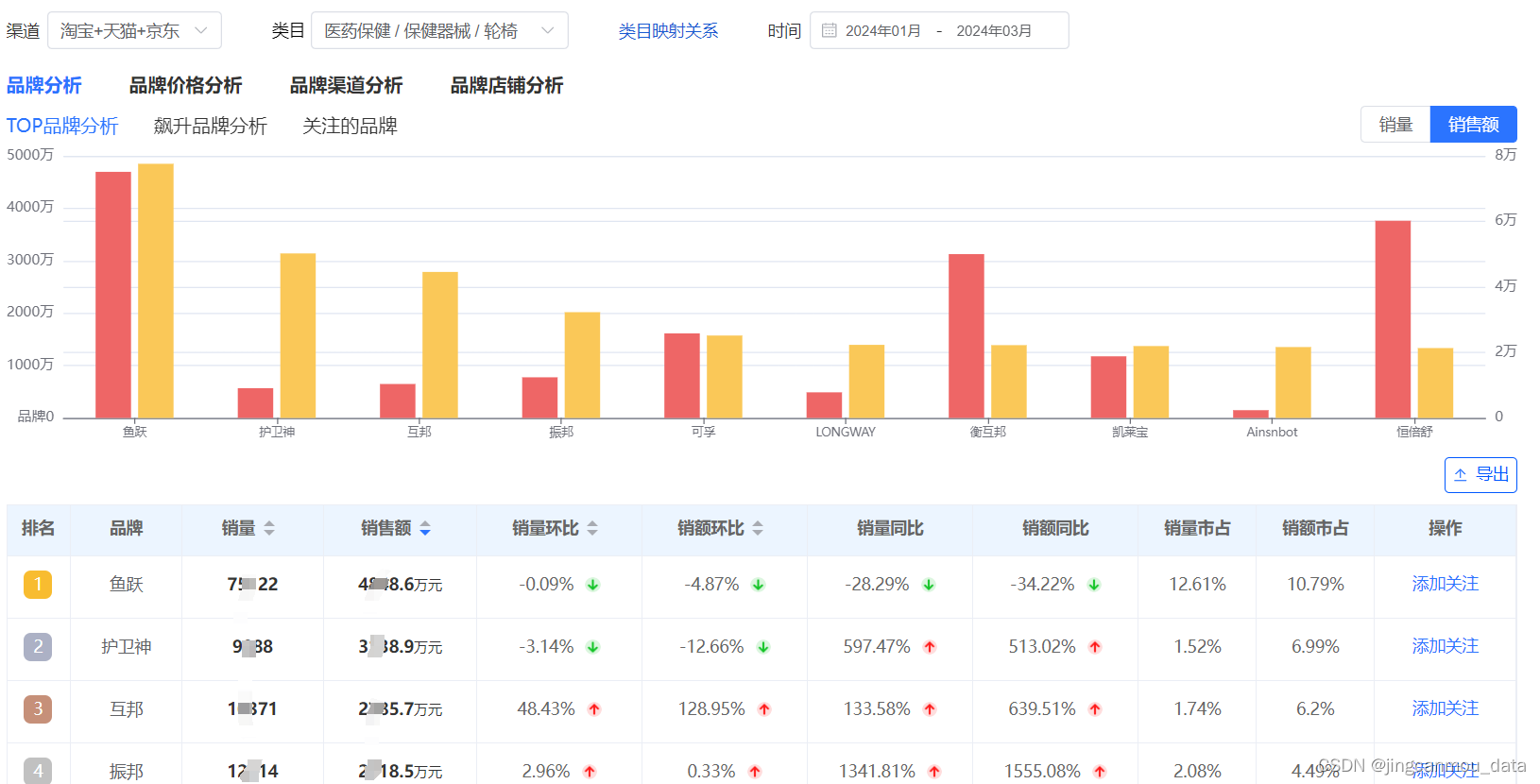Click 添加关注 for 护卫神 row
The image size is (1540, 784).
click(x=1445, y=646)
